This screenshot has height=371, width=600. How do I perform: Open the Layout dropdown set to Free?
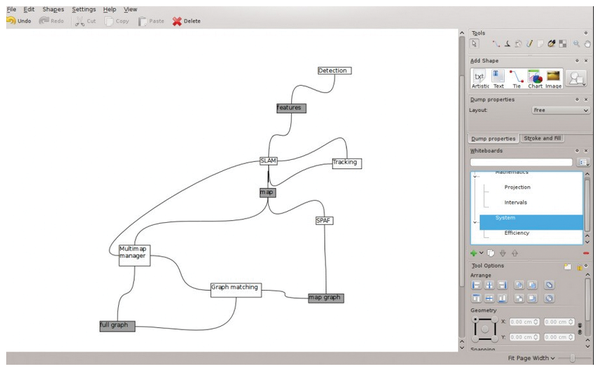pyautogui.click(x=560, y=110)
